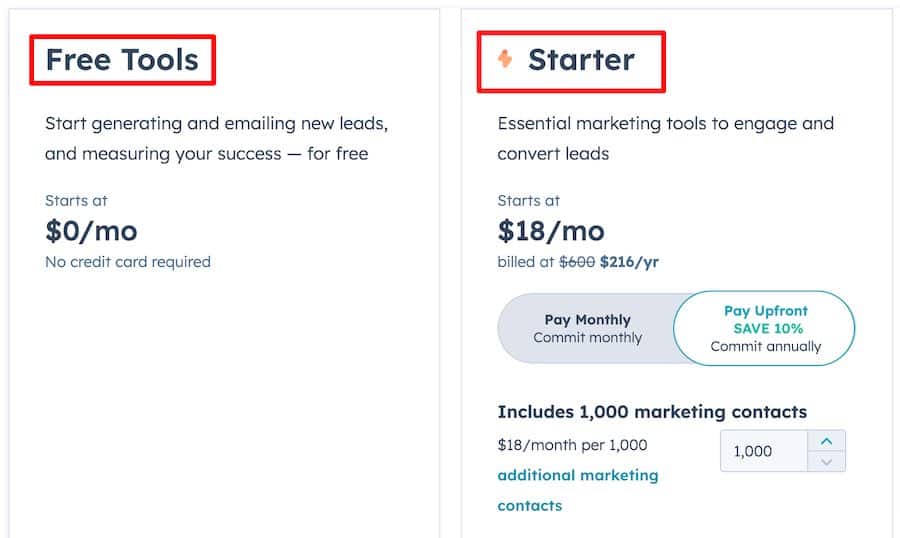Switch to Pay Upfront annual billing

[x=765, y=328]
